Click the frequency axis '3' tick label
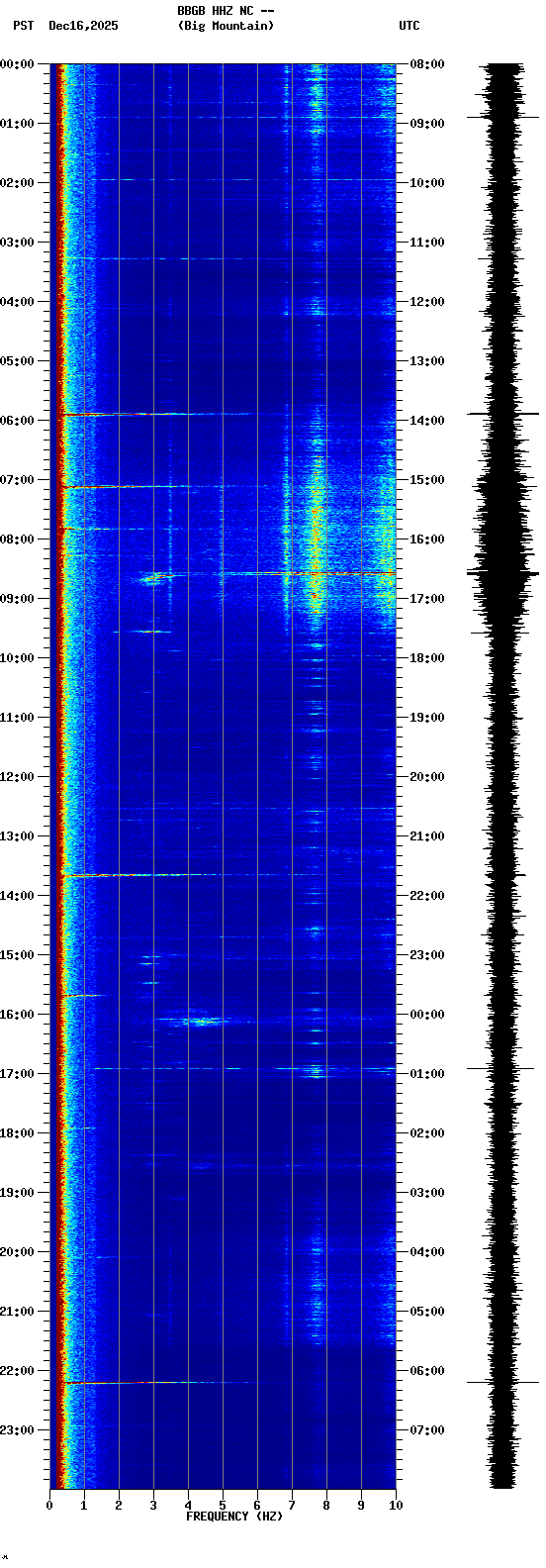The image size is (546, 1568). click(x=153, y=1506)
